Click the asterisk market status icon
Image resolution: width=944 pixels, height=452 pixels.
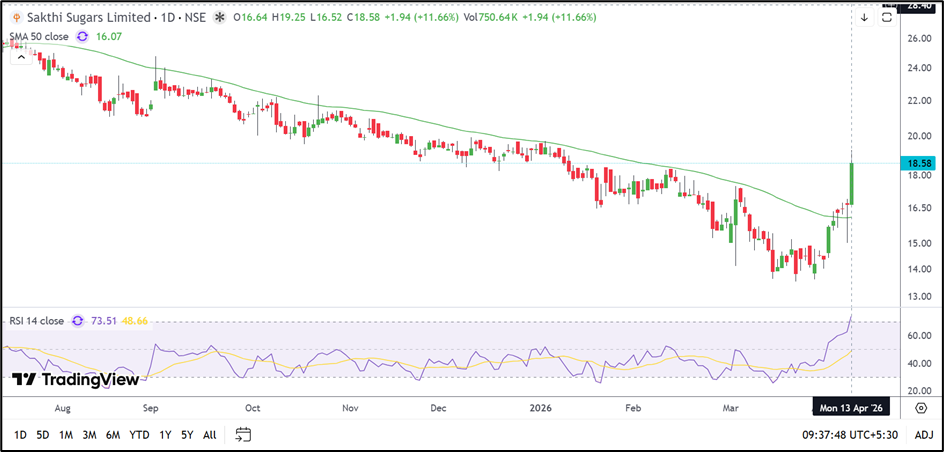point(219,17)
